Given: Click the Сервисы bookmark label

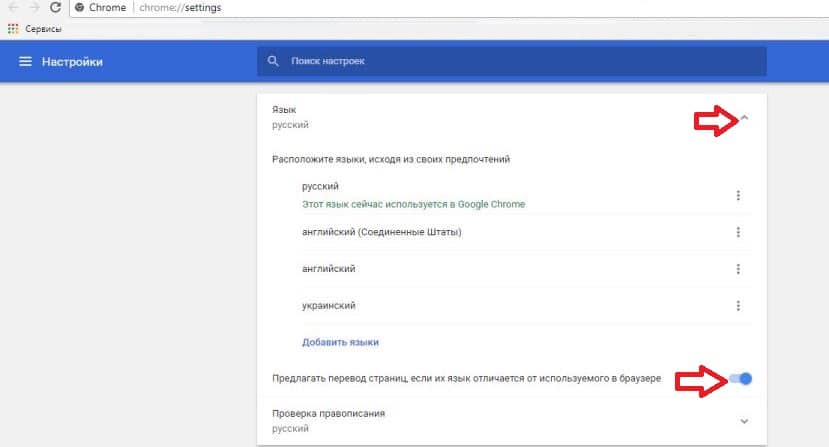Looking at the screenshot, I should (43, 29).
